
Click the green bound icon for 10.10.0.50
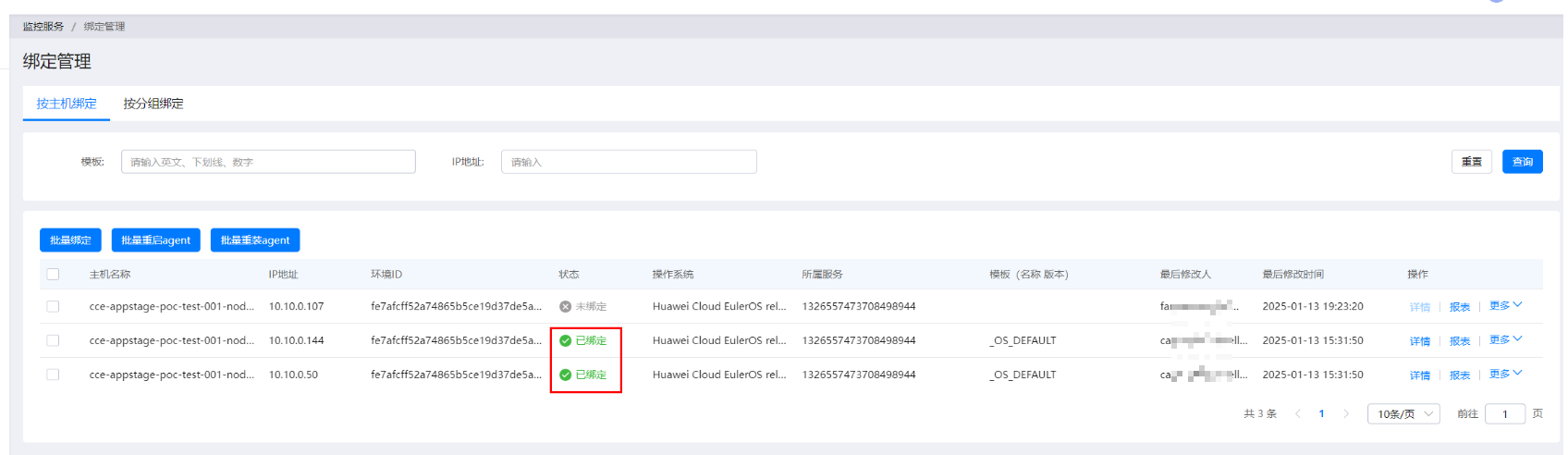pos(565,375)
